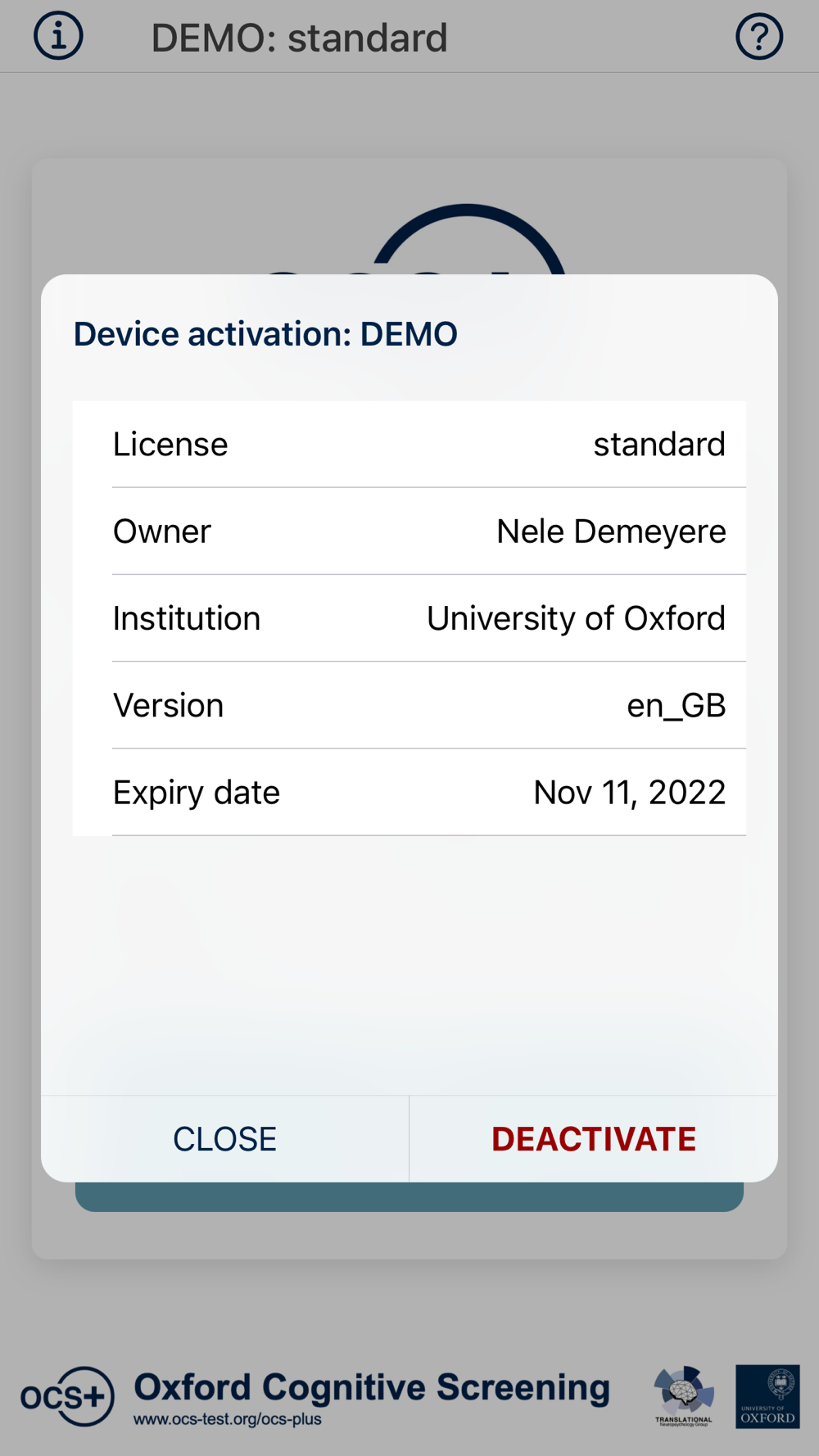Click the University of Oxford crest logo
Screen dimensions: 819x1456
[x=767, y=1396]
